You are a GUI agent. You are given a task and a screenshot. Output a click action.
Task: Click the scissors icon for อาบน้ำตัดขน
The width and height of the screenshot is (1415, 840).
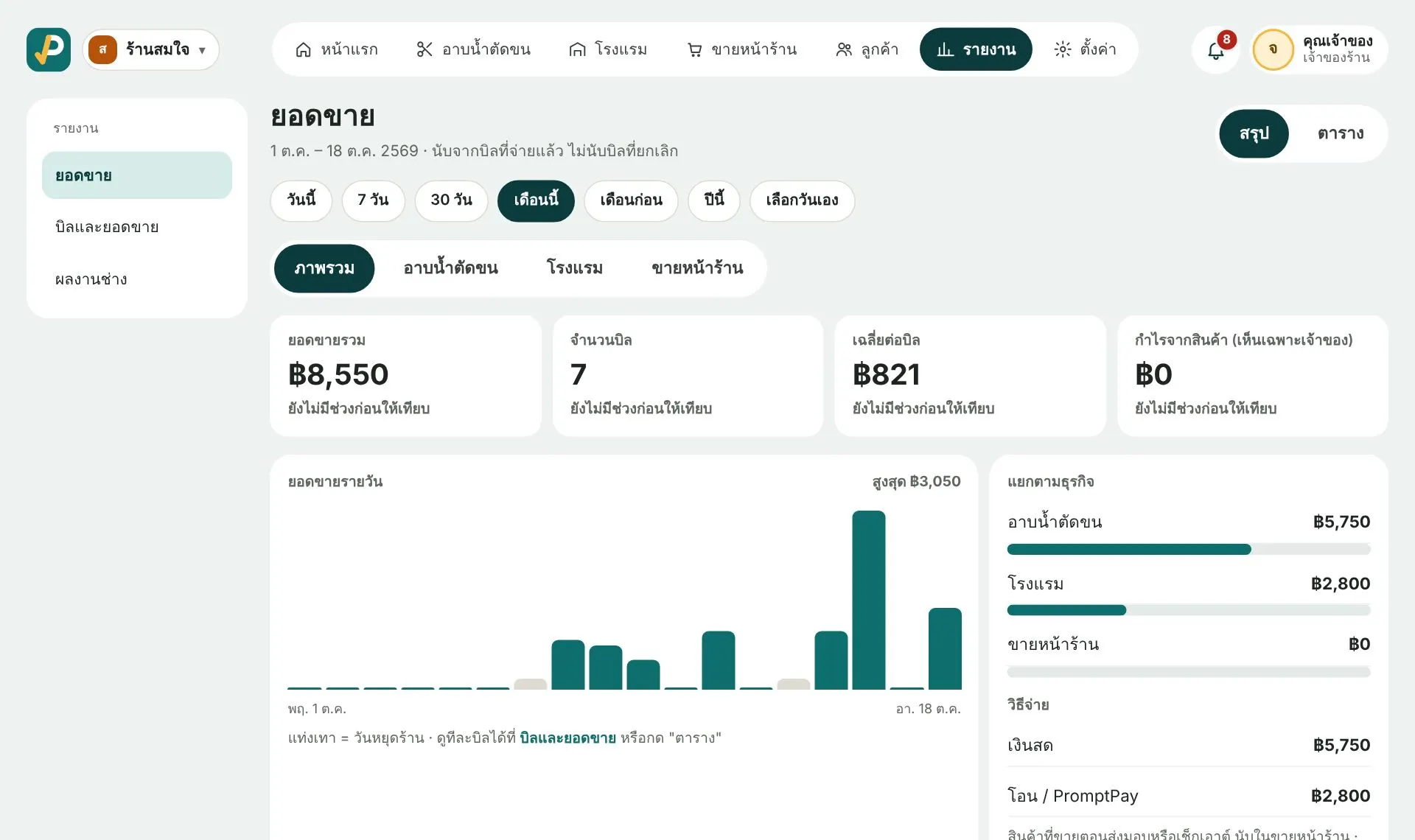pyautogui.click(x=424, y=49)
